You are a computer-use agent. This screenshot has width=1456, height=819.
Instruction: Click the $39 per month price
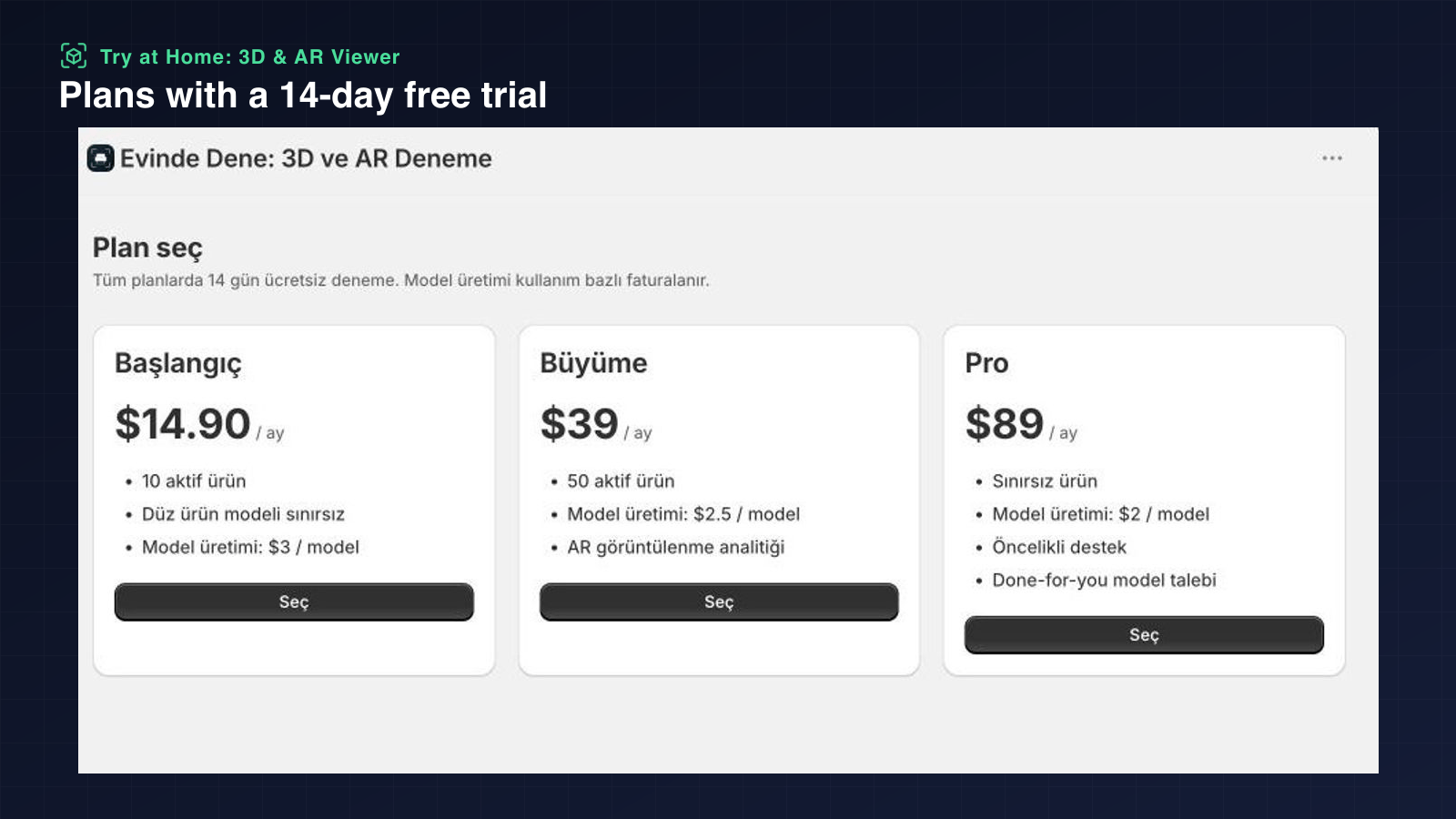point(596,425)
